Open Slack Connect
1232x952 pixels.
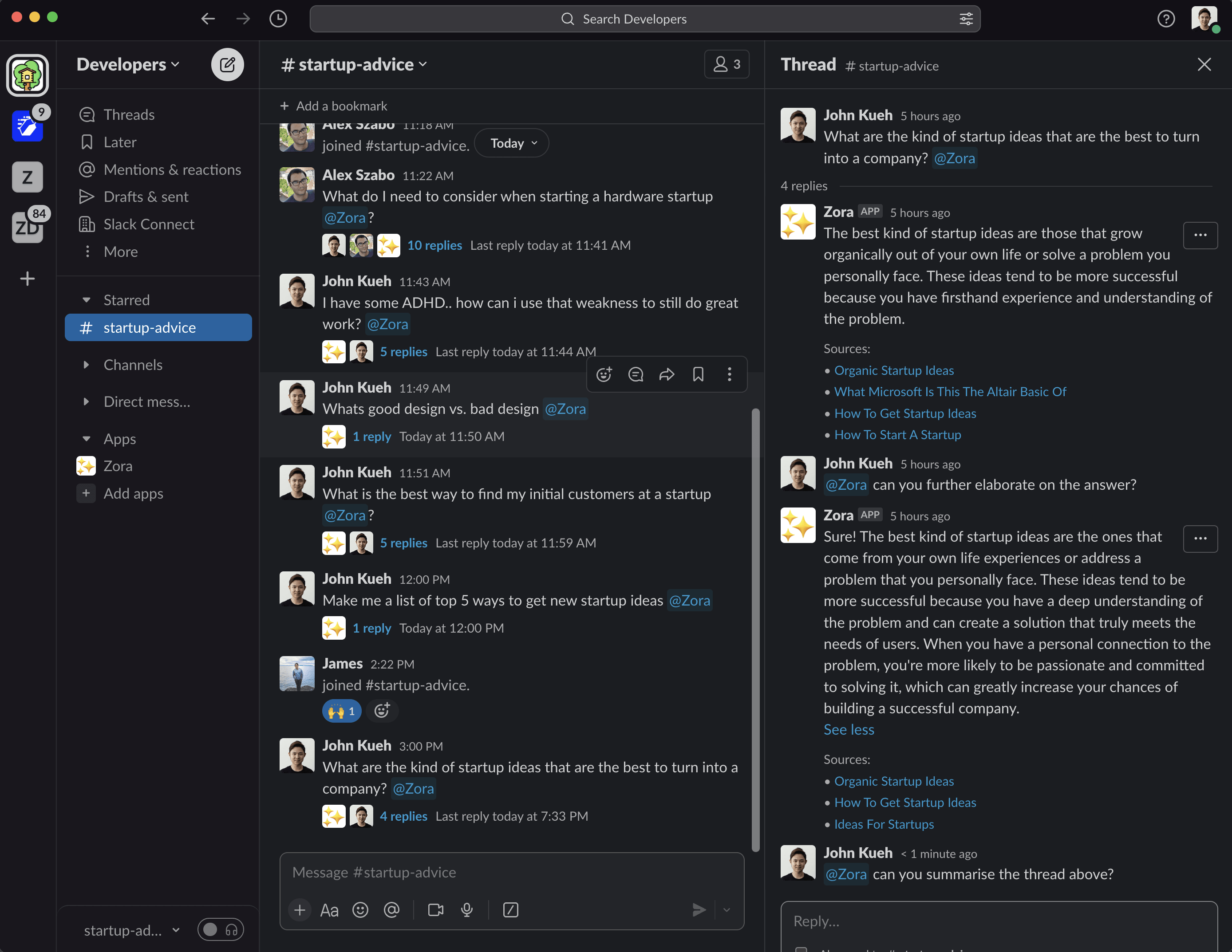coord(158,224)
